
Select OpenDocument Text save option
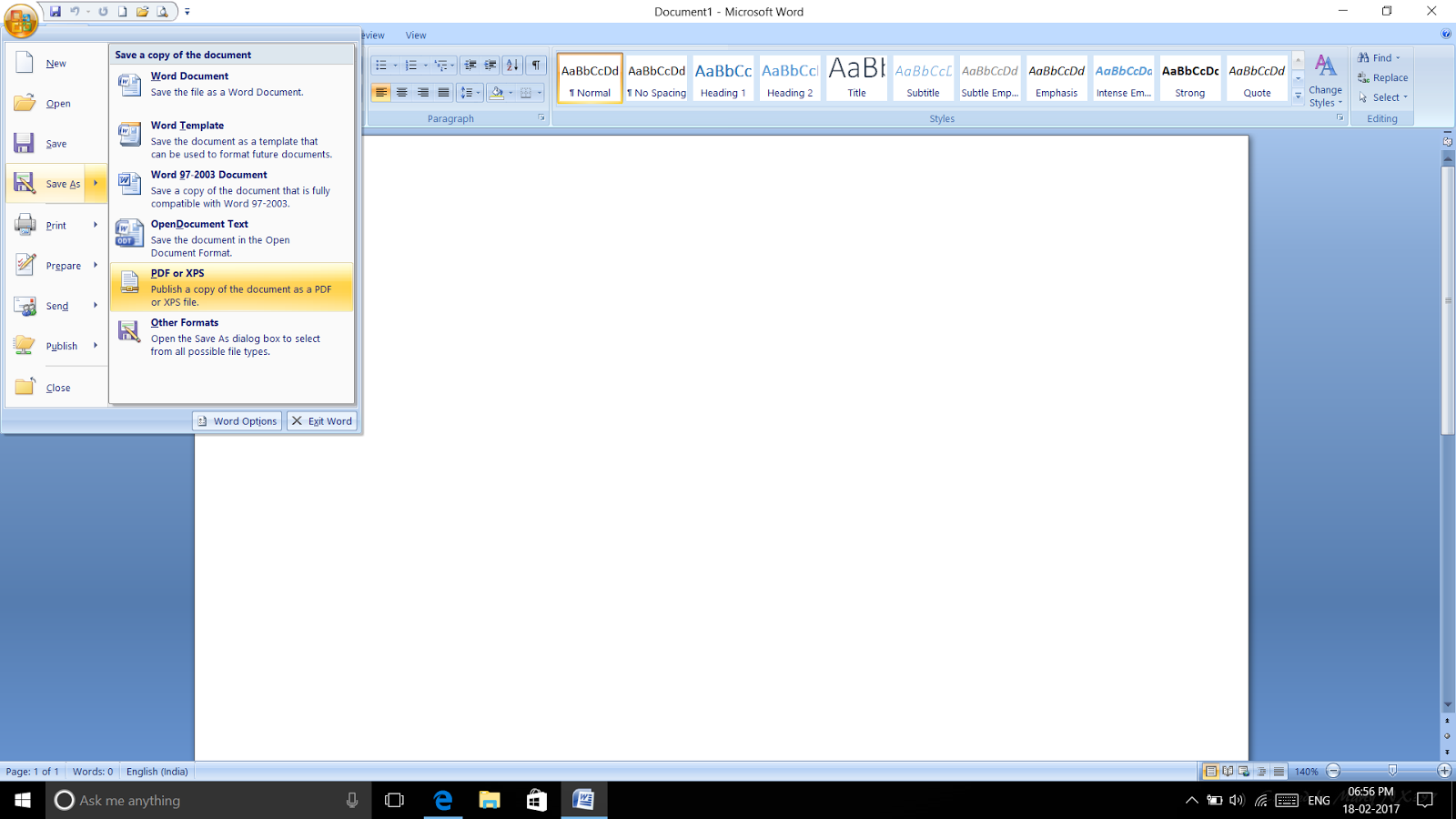pos(231,238)
